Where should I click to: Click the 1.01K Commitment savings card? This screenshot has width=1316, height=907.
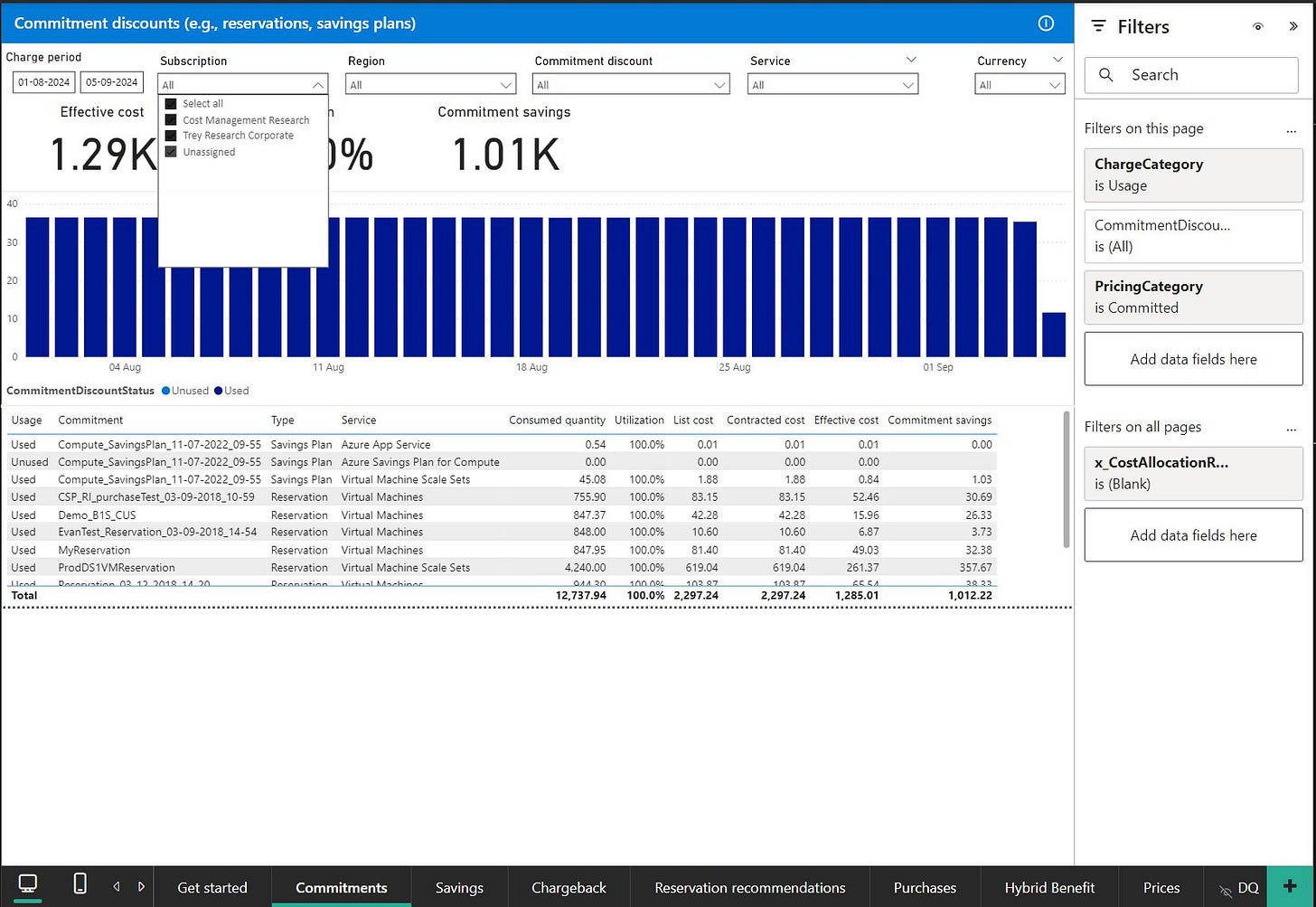coord(504,140)
